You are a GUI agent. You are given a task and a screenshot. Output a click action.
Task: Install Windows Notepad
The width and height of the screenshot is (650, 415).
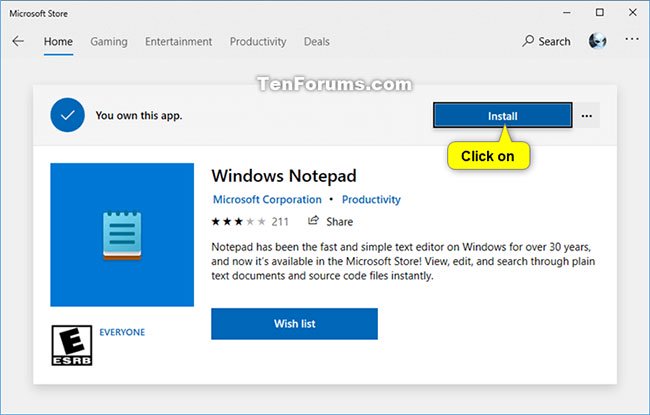click(x=502, y=115)
